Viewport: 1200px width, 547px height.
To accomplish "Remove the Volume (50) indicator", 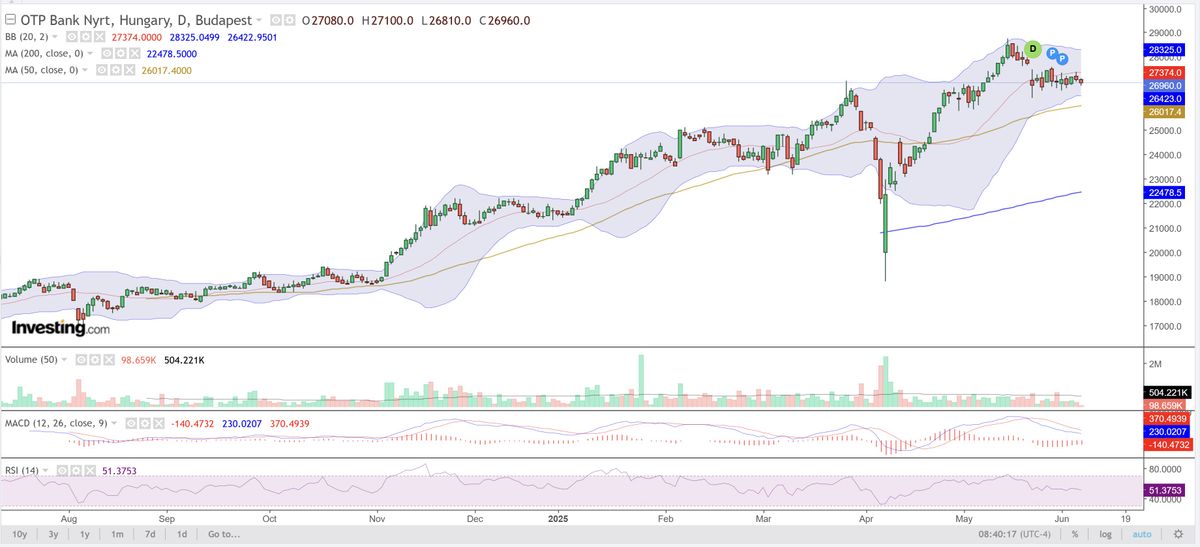I will (109, 360).
